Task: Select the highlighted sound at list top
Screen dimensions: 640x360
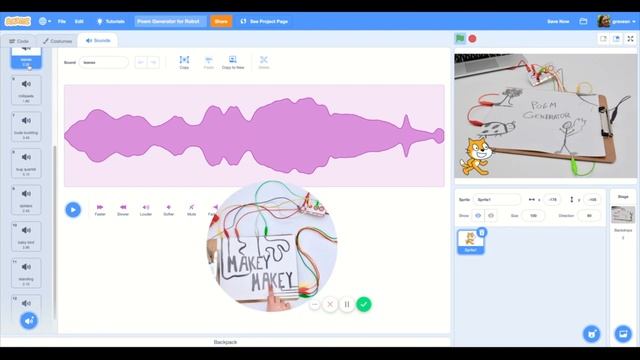Action: pos(26,58)
